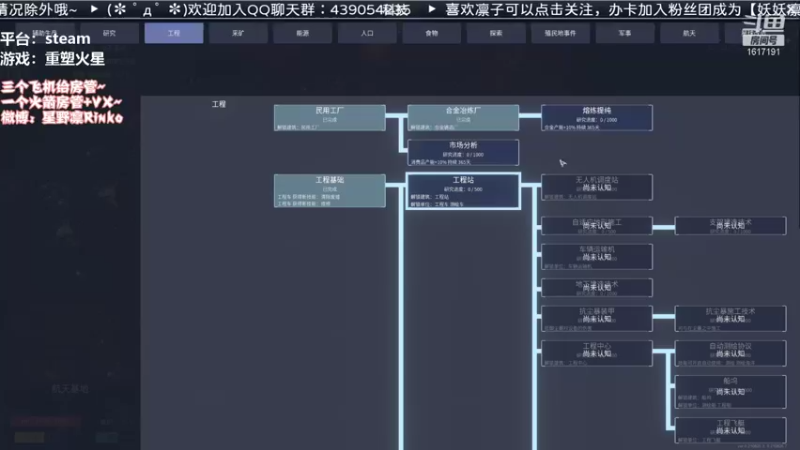This screenshot has width=800, height=450.
Task: Select the locked 工程中心 node
Action: click(x=597, y=354)
